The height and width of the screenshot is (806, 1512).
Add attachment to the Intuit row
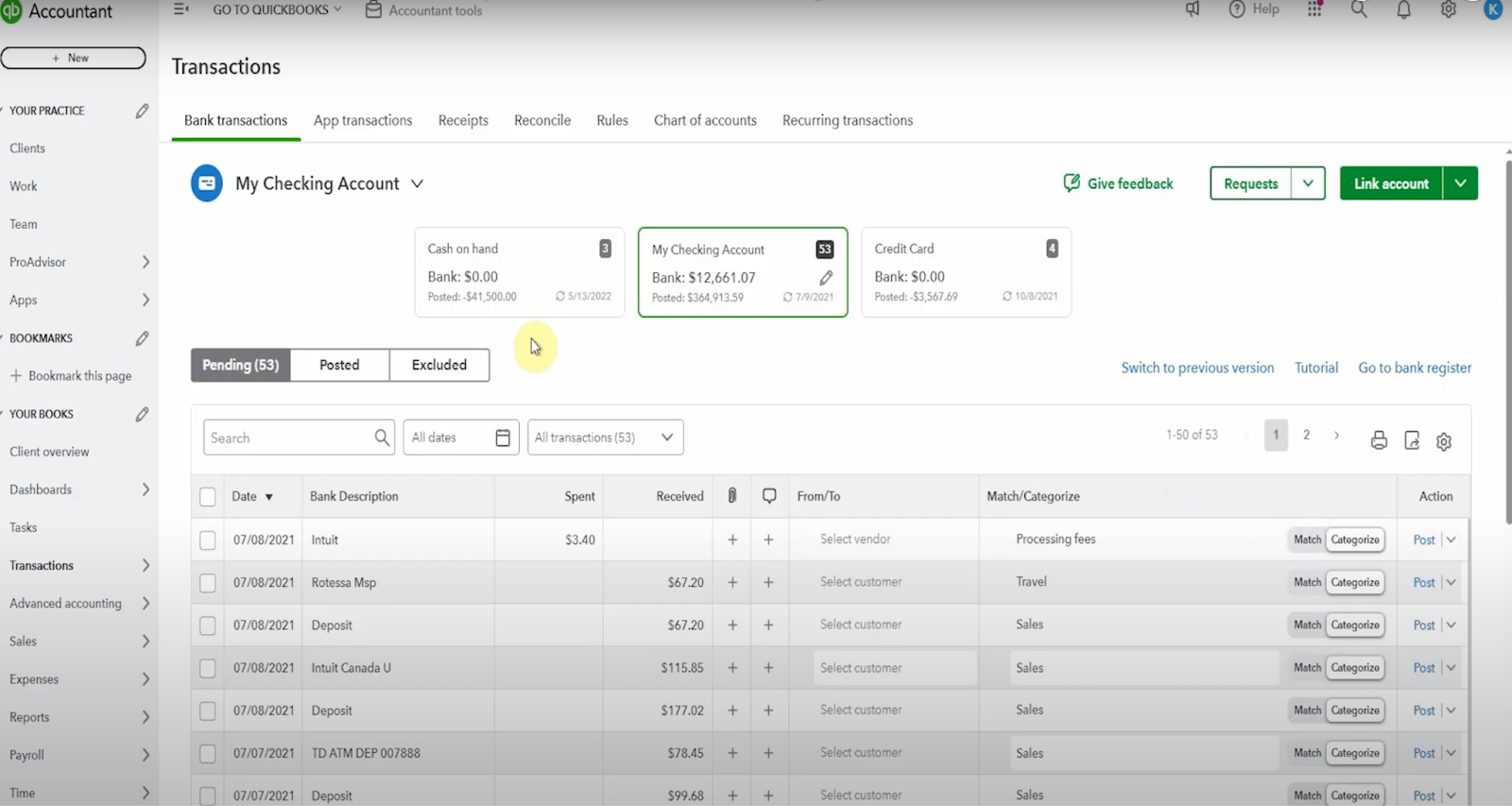tap(732, 540)
